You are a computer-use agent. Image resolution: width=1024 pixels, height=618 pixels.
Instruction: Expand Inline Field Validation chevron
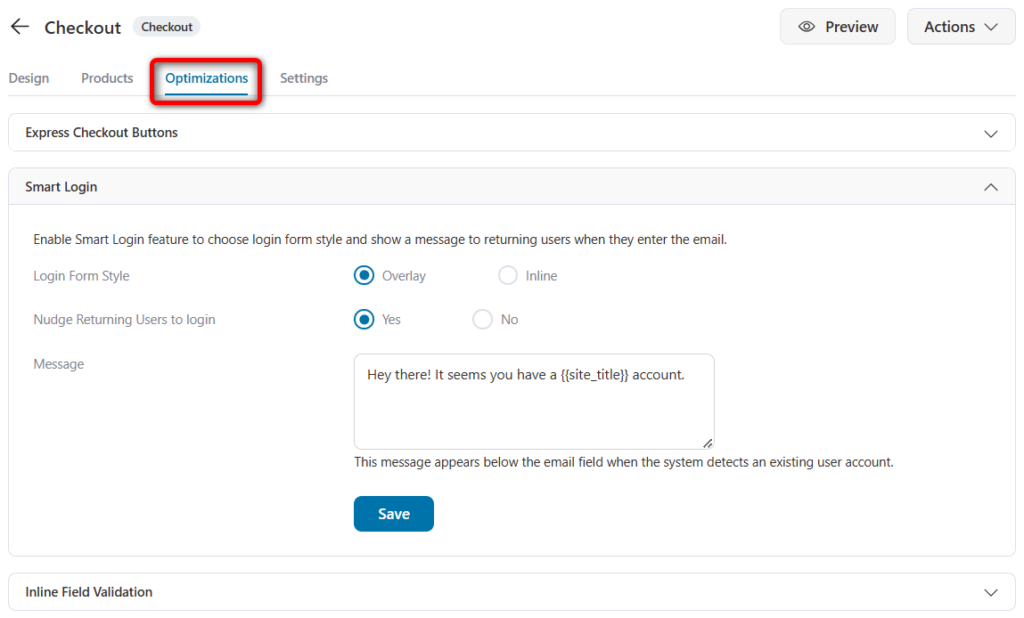pyautogui.click(x=991, y=593)
